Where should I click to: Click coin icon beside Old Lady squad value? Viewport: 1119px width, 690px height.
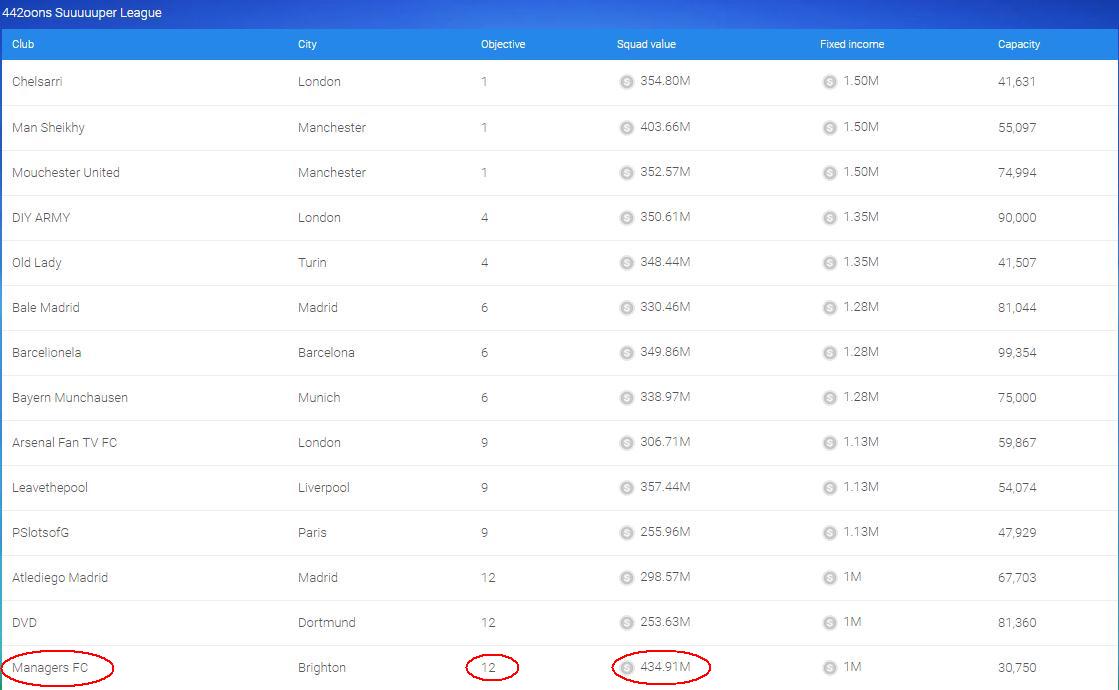click(x=626, y=263)
